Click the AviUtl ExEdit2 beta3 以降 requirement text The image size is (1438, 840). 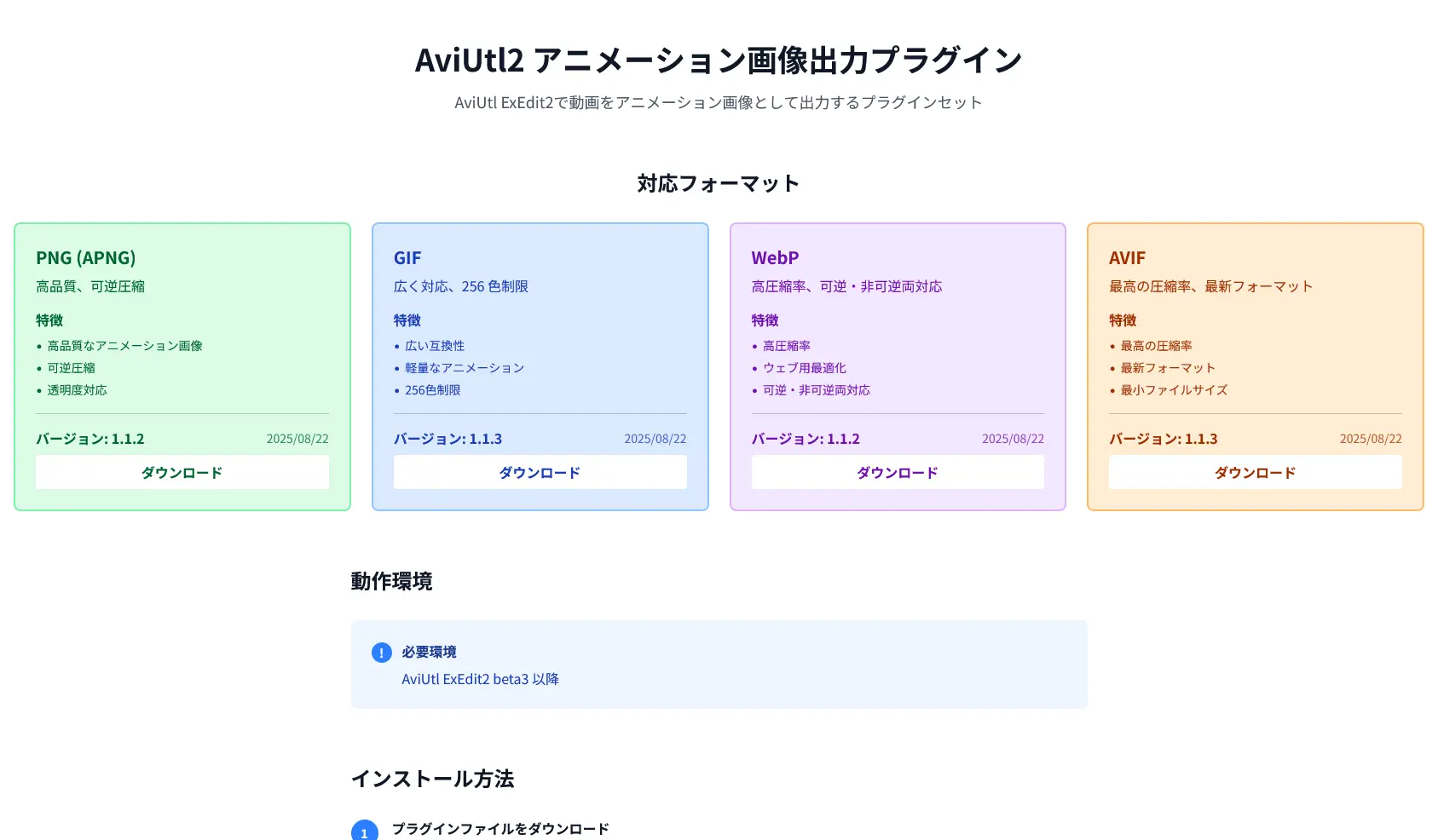click(480, 679)
